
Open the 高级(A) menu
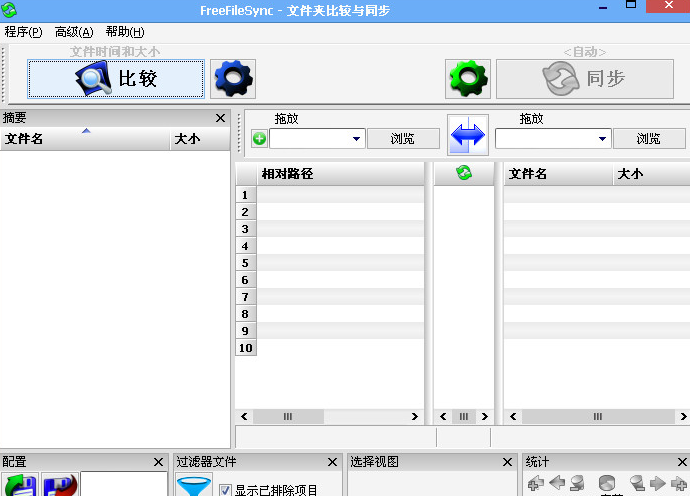click(74, 32)
